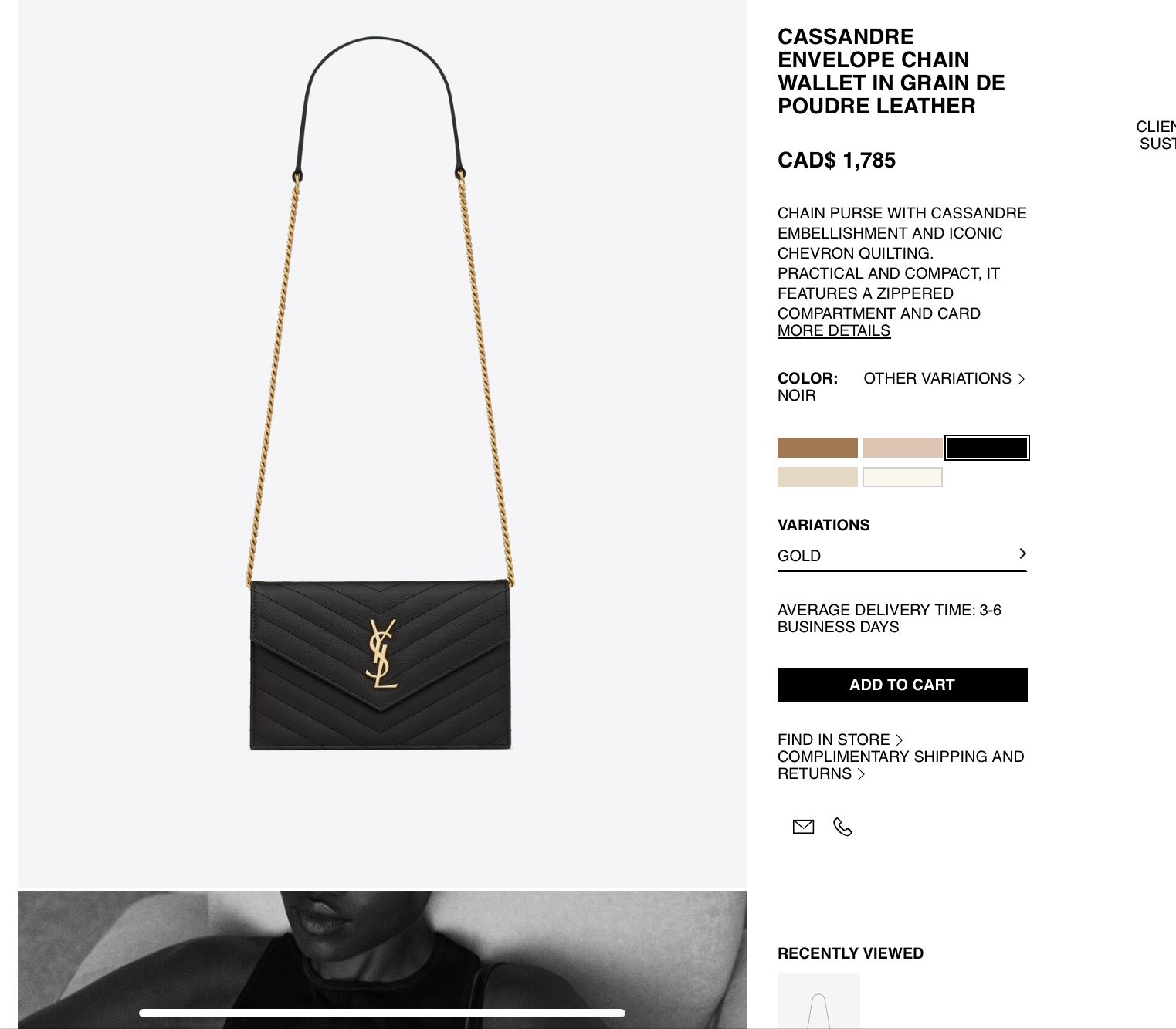
Task: Open More Details description link
Action: 834,330
